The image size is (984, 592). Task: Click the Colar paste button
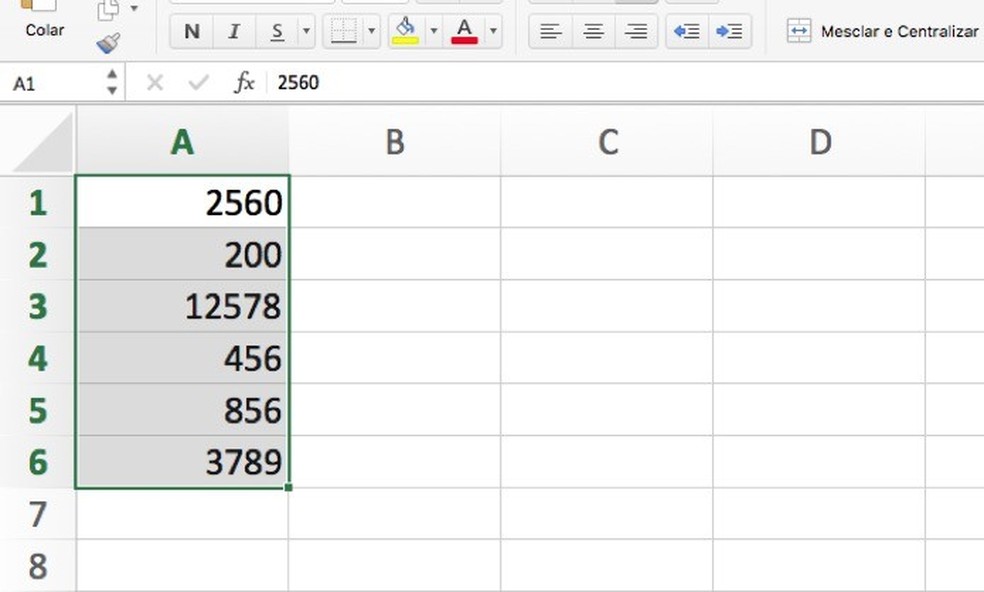[44, 20]
